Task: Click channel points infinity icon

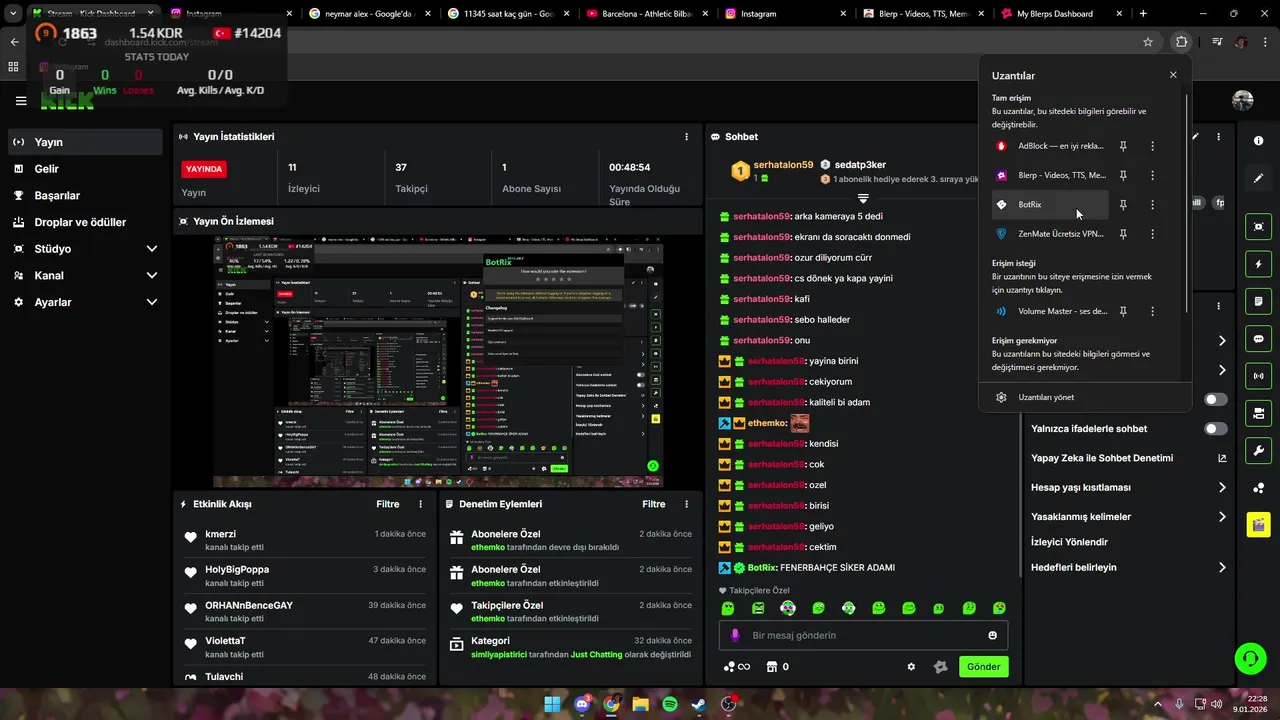Action: coord(736,667)
